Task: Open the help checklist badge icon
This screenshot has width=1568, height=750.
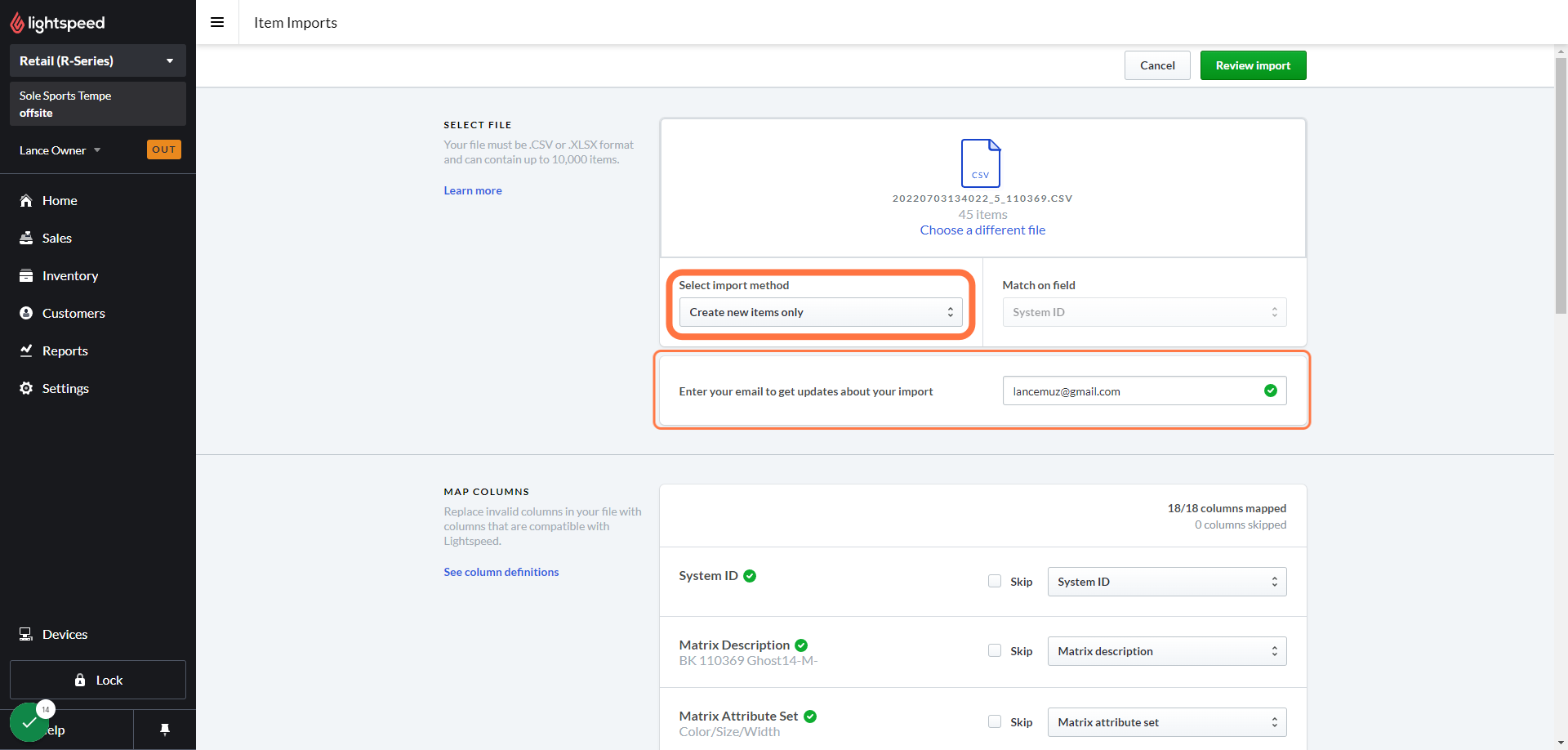Action: tap(30, 722)
